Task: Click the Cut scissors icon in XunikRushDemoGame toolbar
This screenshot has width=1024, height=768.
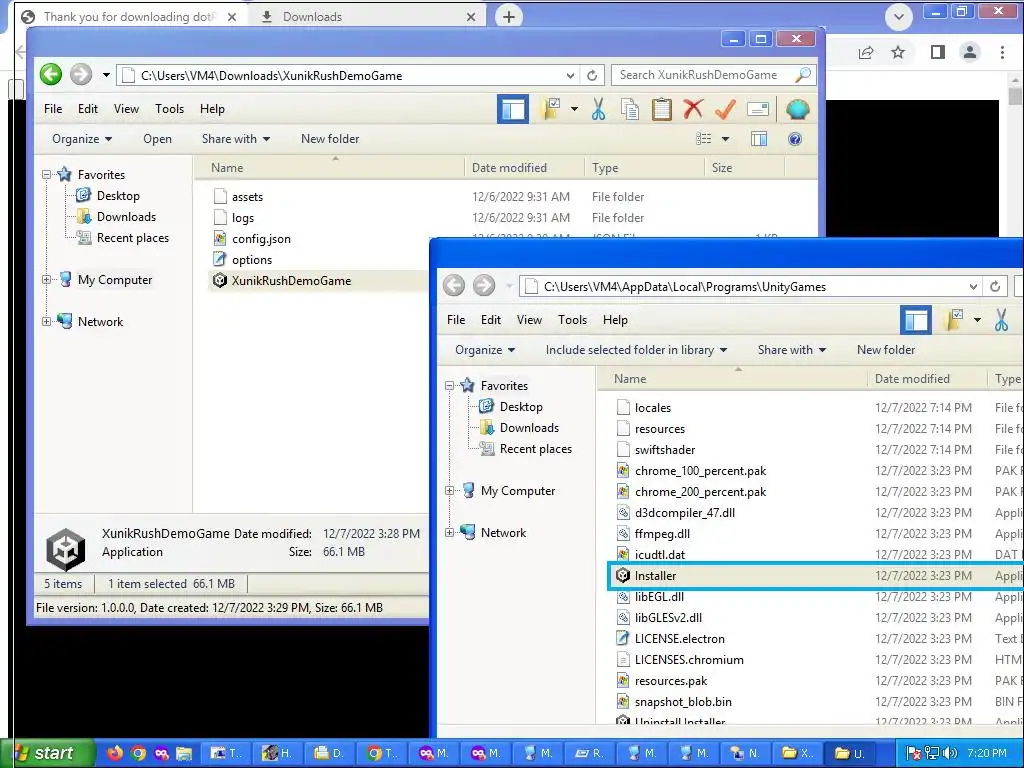Action: [598, 109]
